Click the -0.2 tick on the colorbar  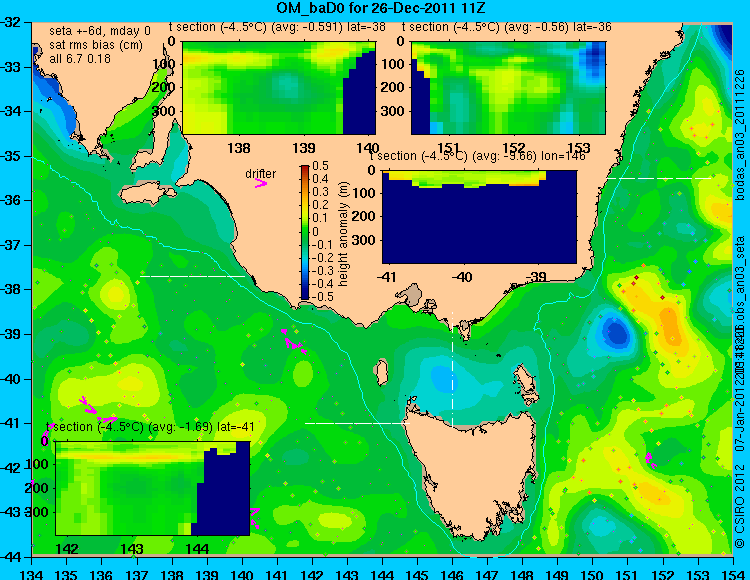pyautogui.click(x=321, y=257)
